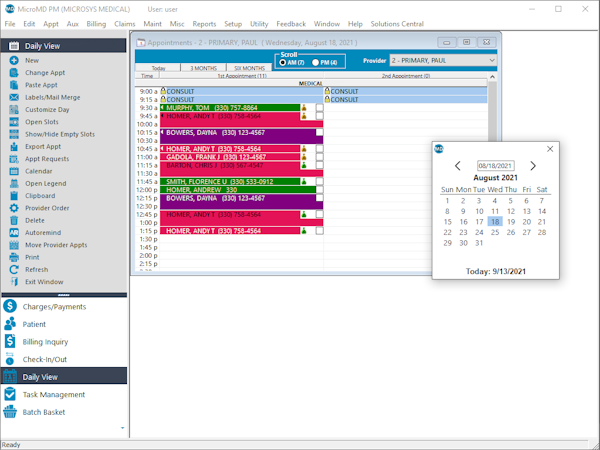Open the Billing menu
This screenshot has height=450, width=600.
coord(96,23)
